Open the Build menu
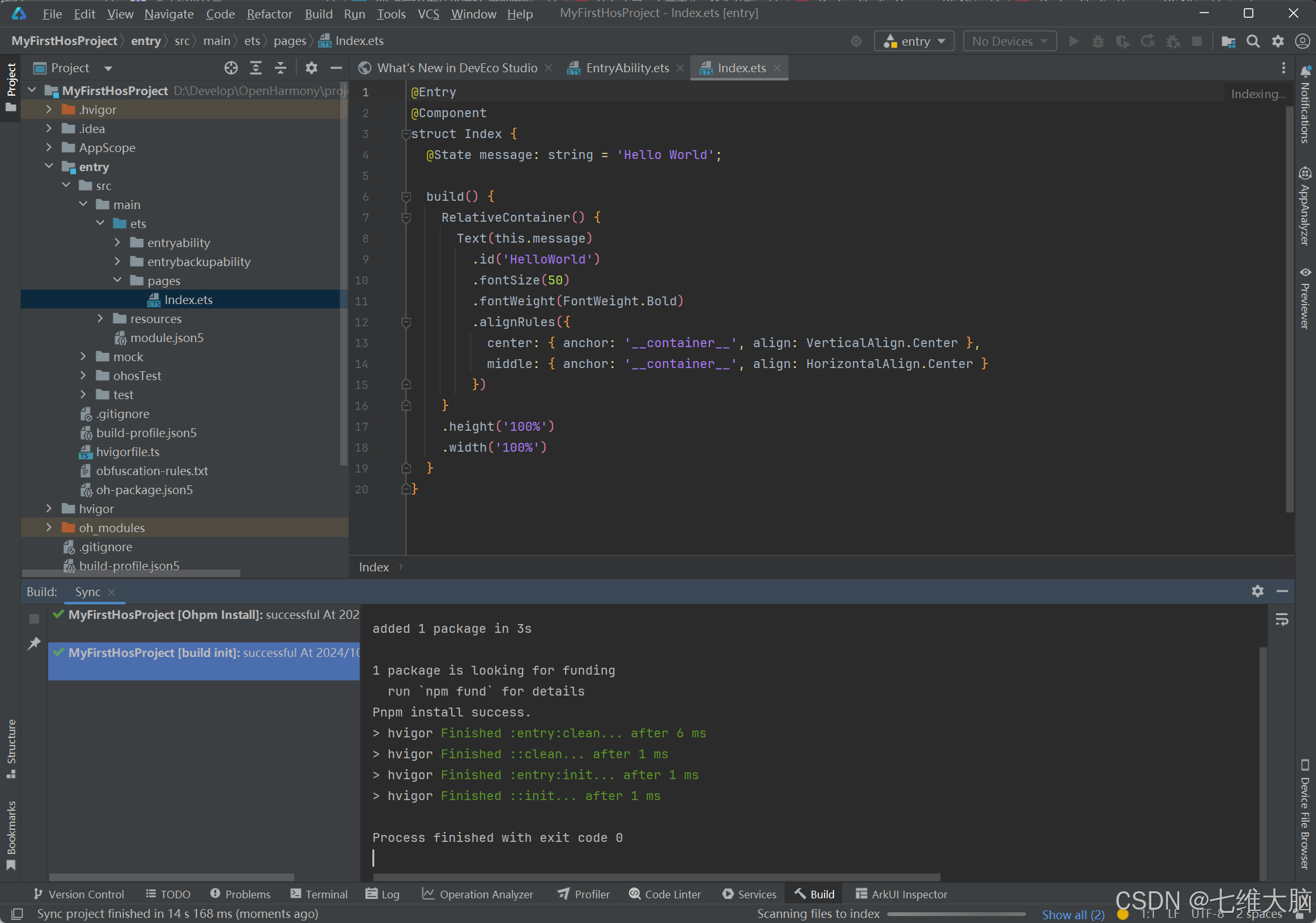 point(319,14)
